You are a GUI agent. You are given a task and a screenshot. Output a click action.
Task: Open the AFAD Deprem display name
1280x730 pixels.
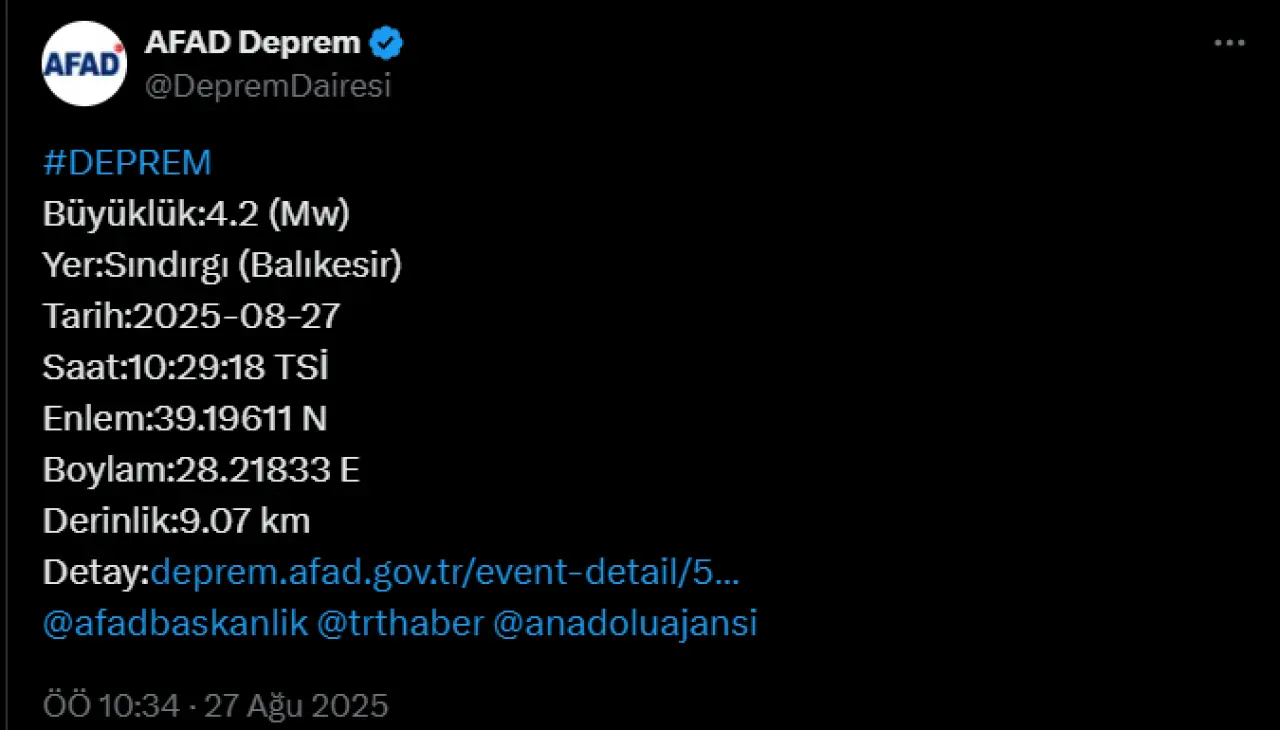tap(252, 43)
